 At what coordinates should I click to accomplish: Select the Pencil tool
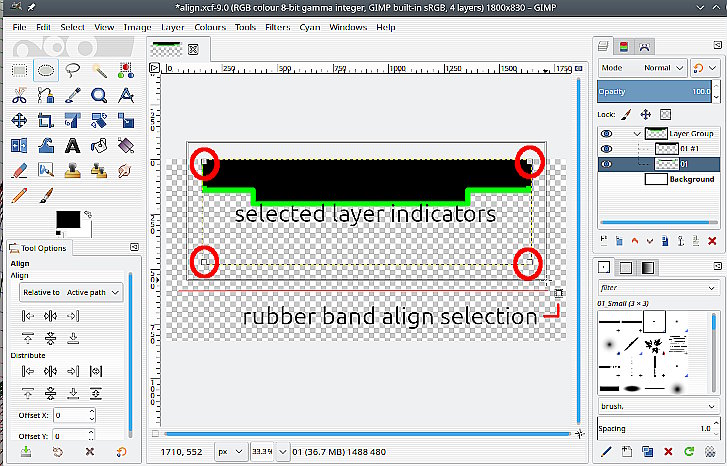(19, 195)
